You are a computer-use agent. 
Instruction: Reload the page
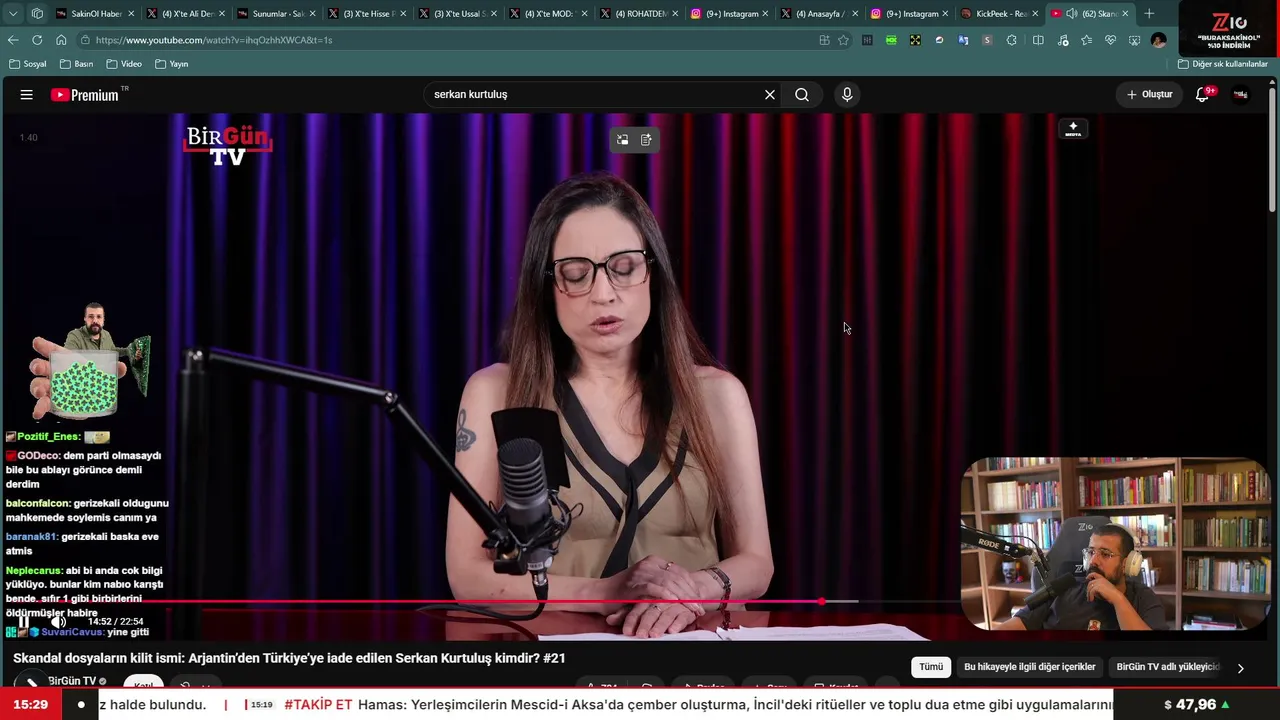37,40
